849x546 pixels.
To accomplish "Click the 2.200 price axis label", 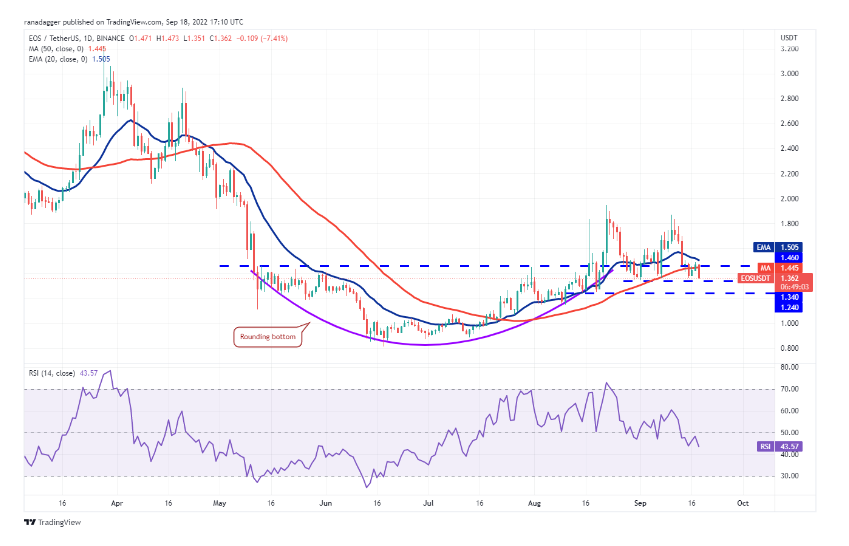I will tap(789, 174).
